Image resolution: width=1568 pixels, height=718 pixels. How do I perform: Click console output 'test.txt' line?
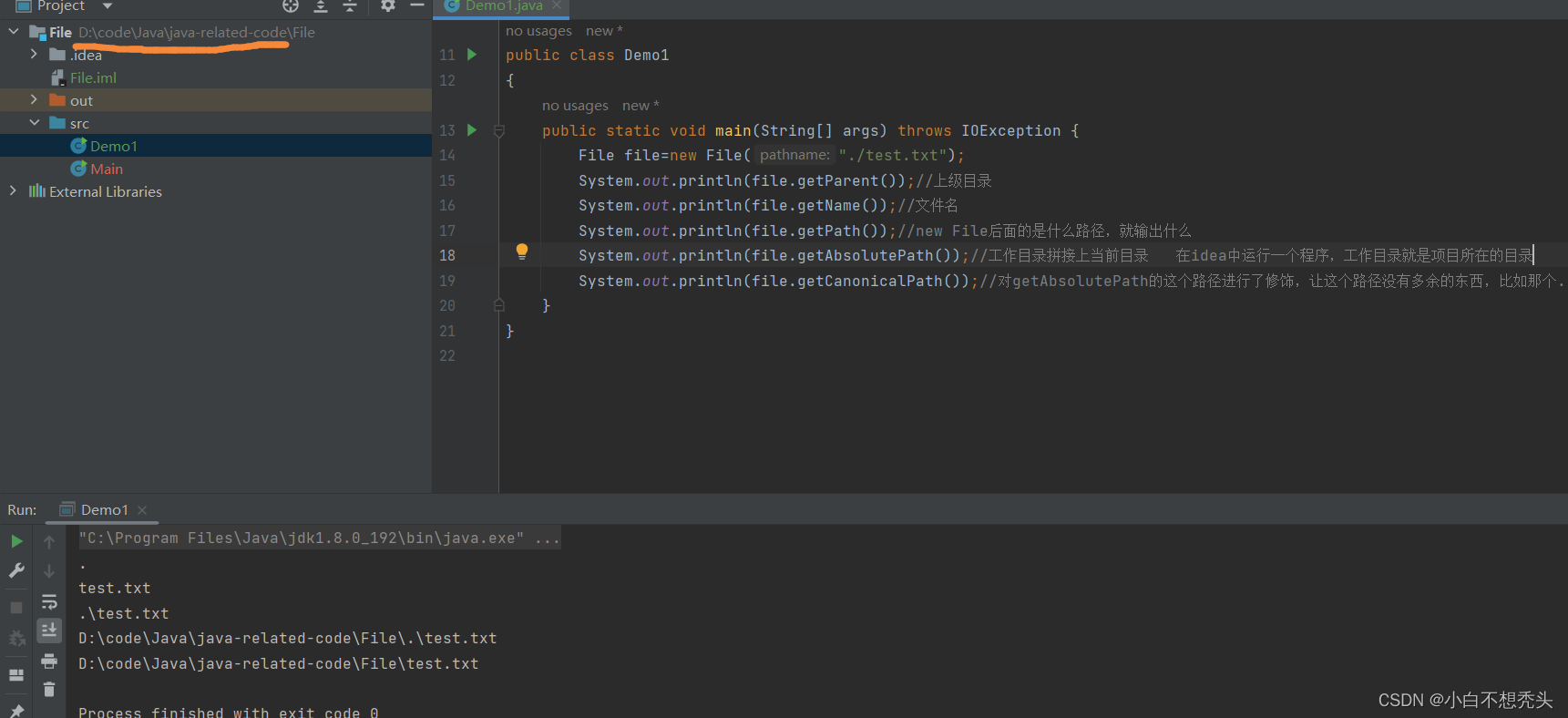[x=115, y=589]
